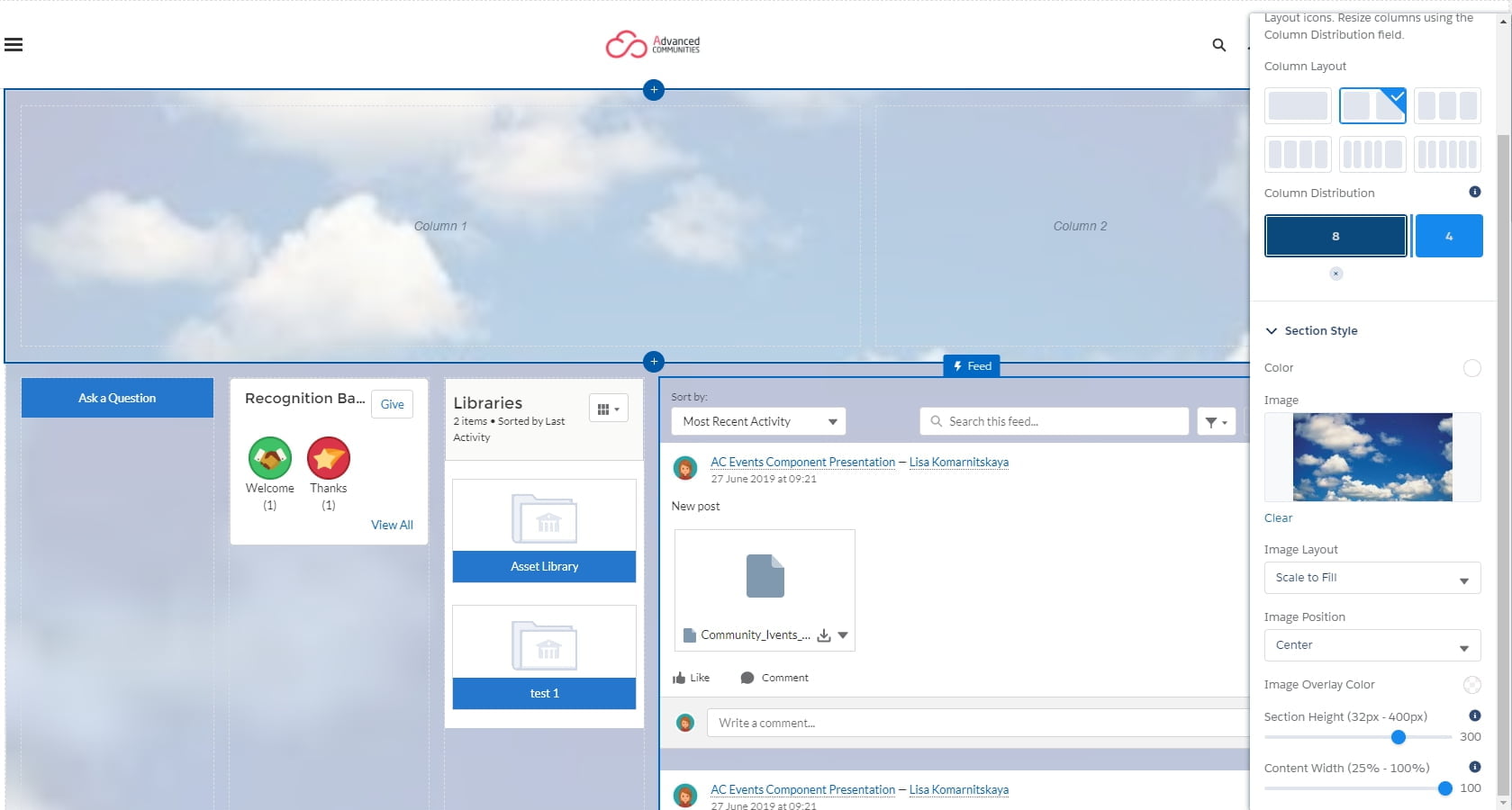Screen dimensions: 1512x810
Task: Open the hamburger navigation menu
Action: tap(14, 44)
